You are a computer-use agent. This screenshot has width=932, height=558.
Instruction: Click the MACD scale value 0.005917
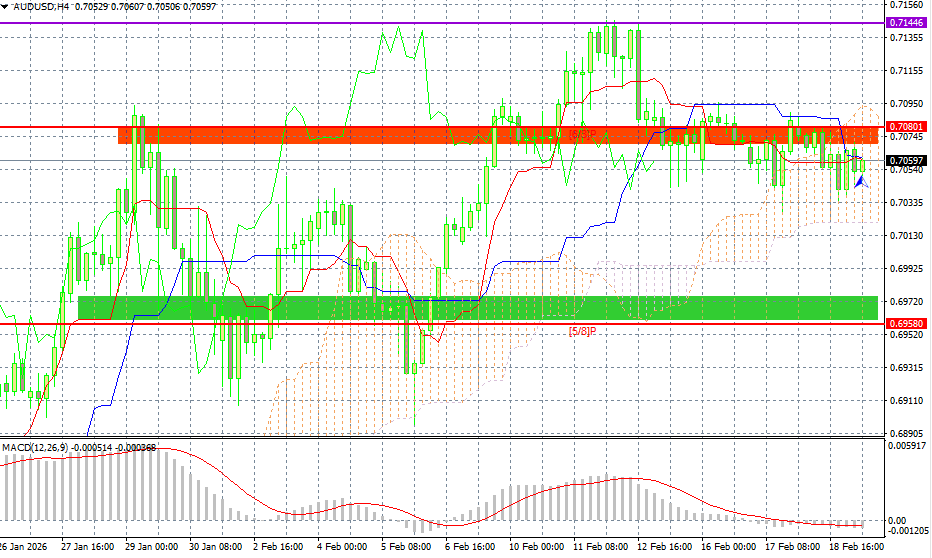[906, 445]
